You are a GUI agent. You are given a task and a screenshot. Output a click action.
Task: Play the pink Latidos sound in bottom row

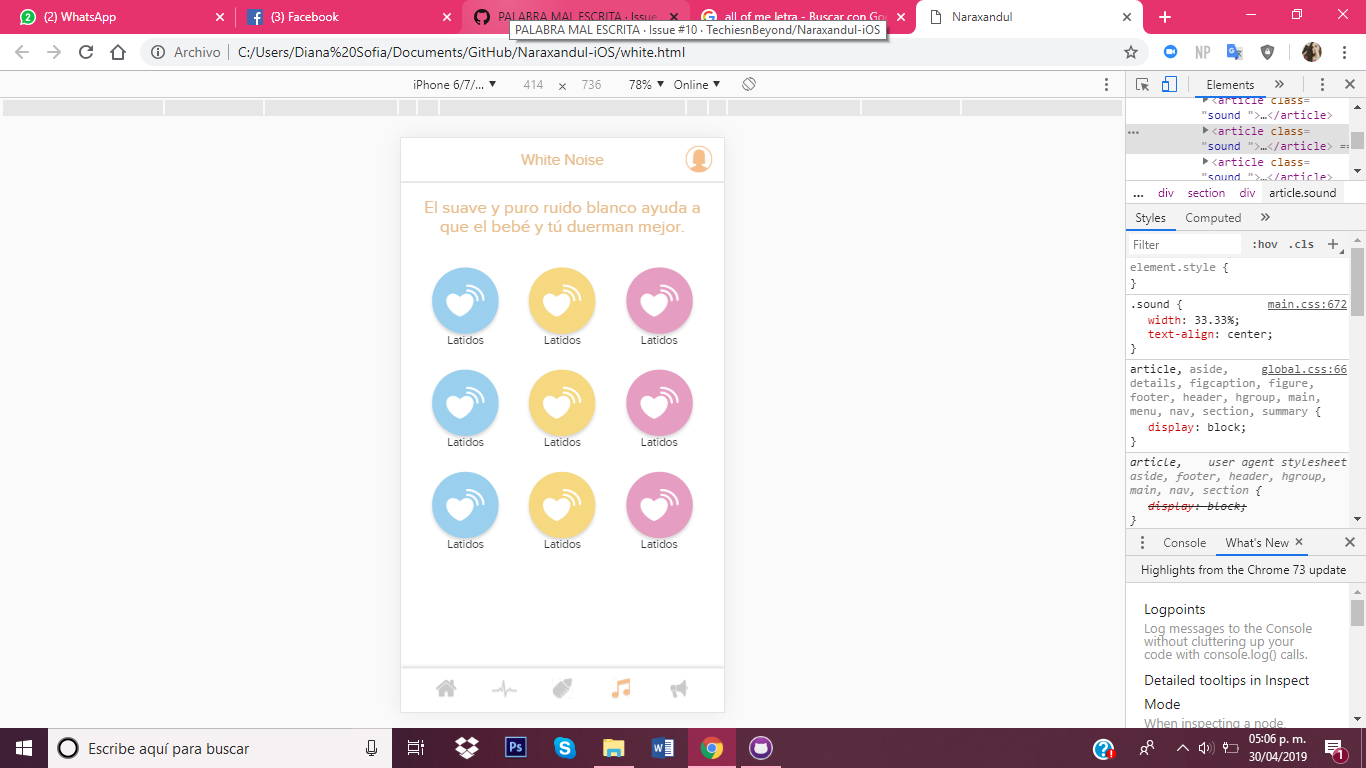coord(659,504)
